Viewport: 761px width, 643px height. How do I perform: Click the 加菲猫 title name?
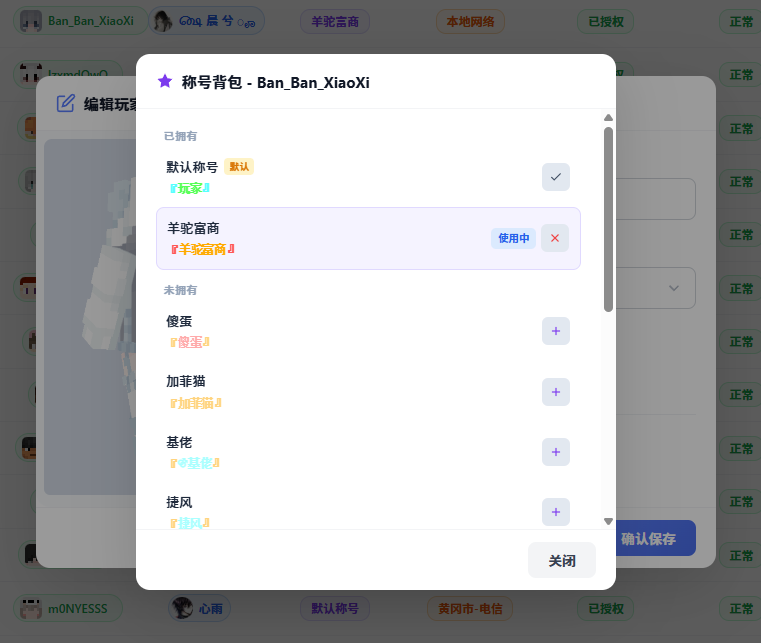[186, 381]
